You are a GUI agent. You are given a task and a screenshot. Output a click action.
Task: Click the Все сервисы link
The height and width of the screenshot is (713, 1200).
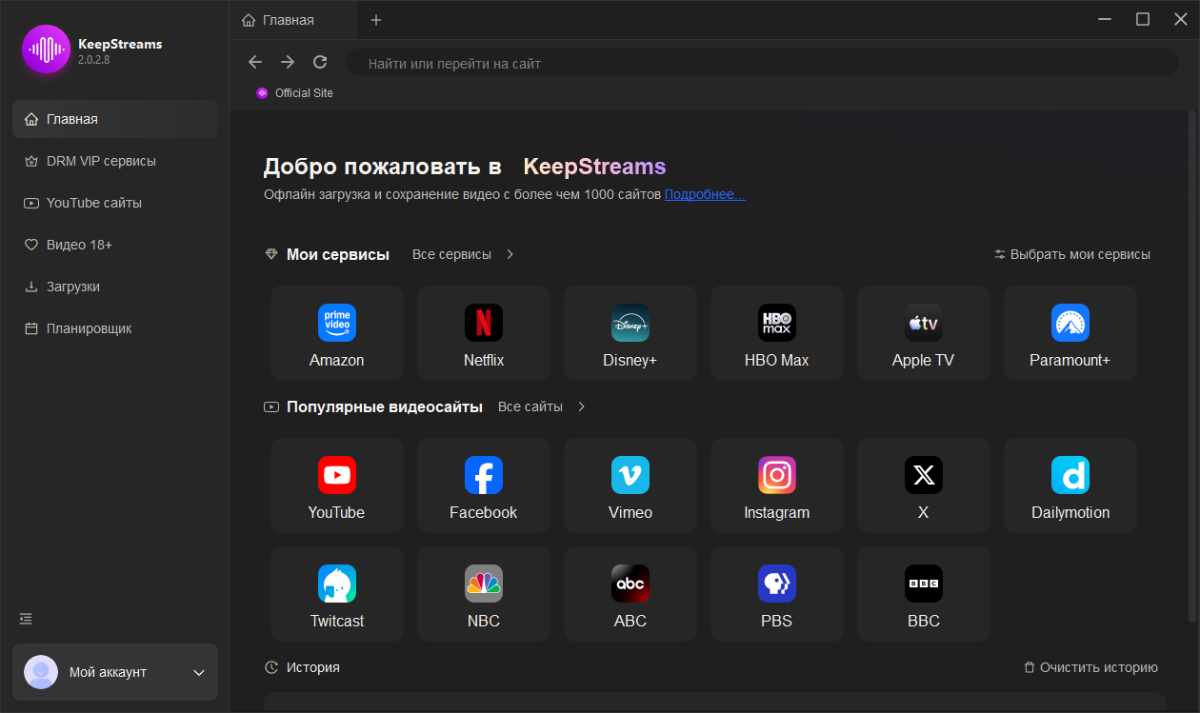click(452, 254)
